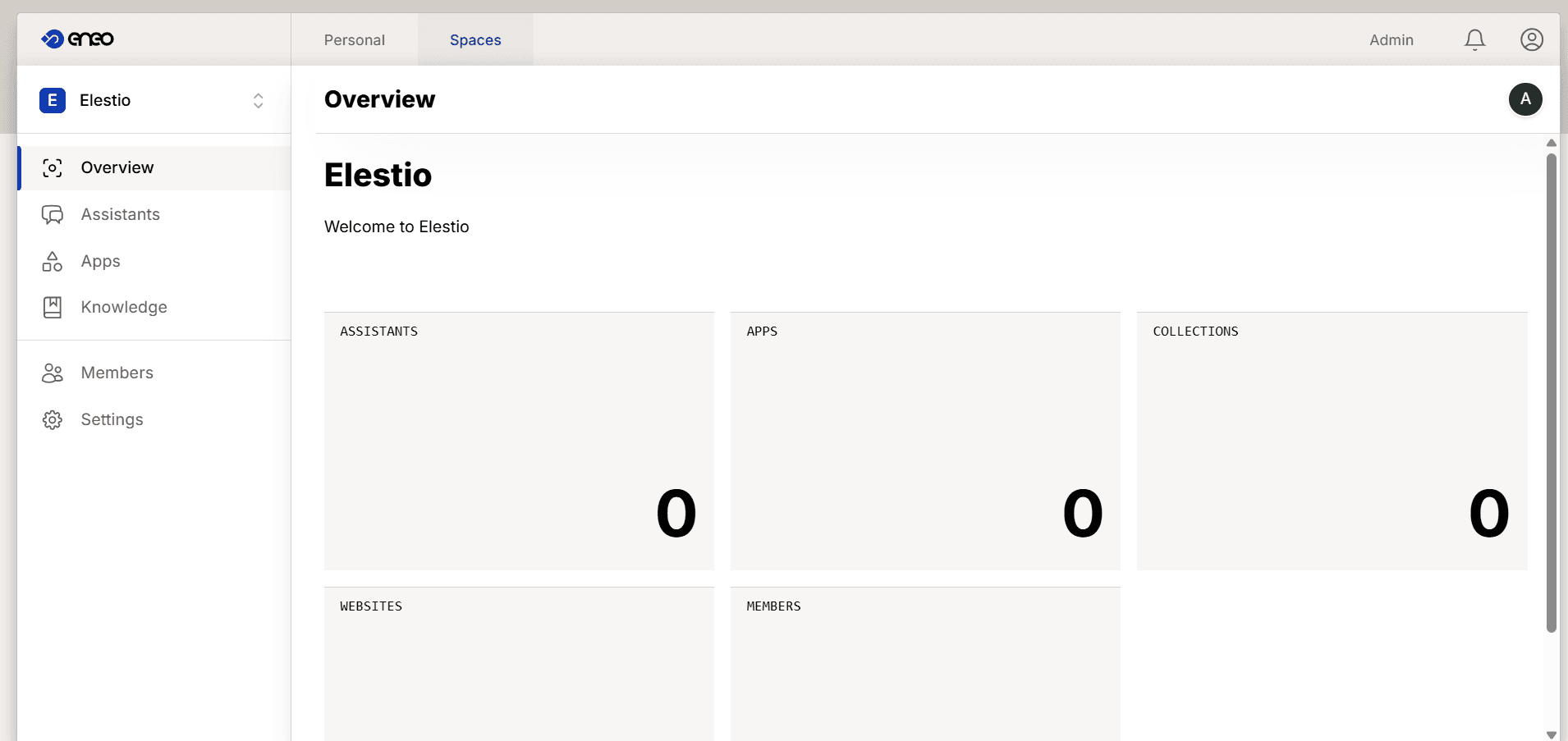1568x741 pixels.
Task: Click the Apps icon in sidebar
Action: tap(52, 261)
